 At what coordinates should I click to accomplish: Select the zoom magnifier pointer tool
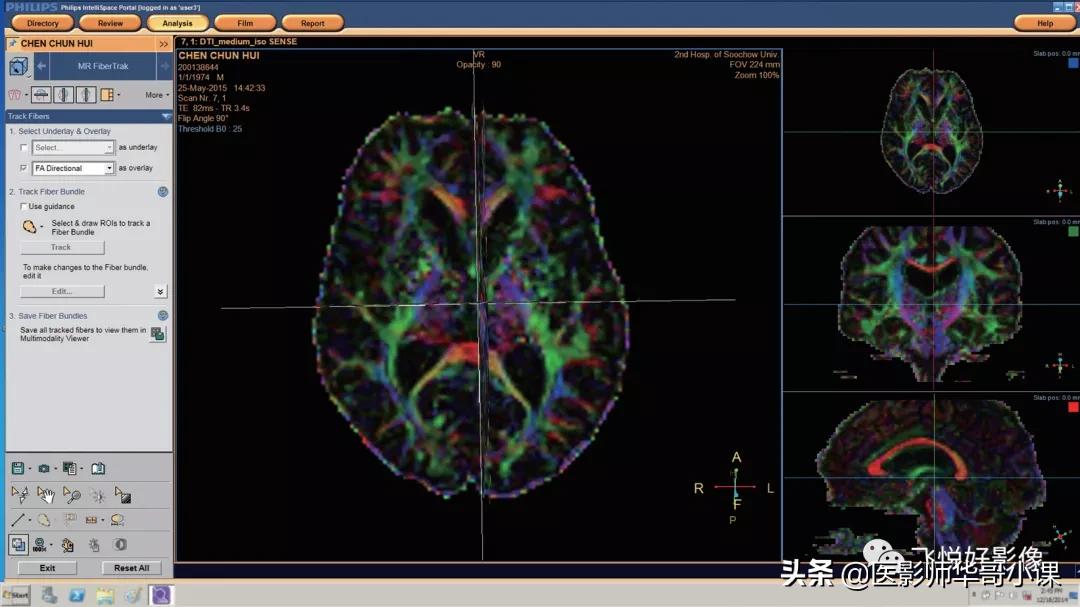pos(71,494)
